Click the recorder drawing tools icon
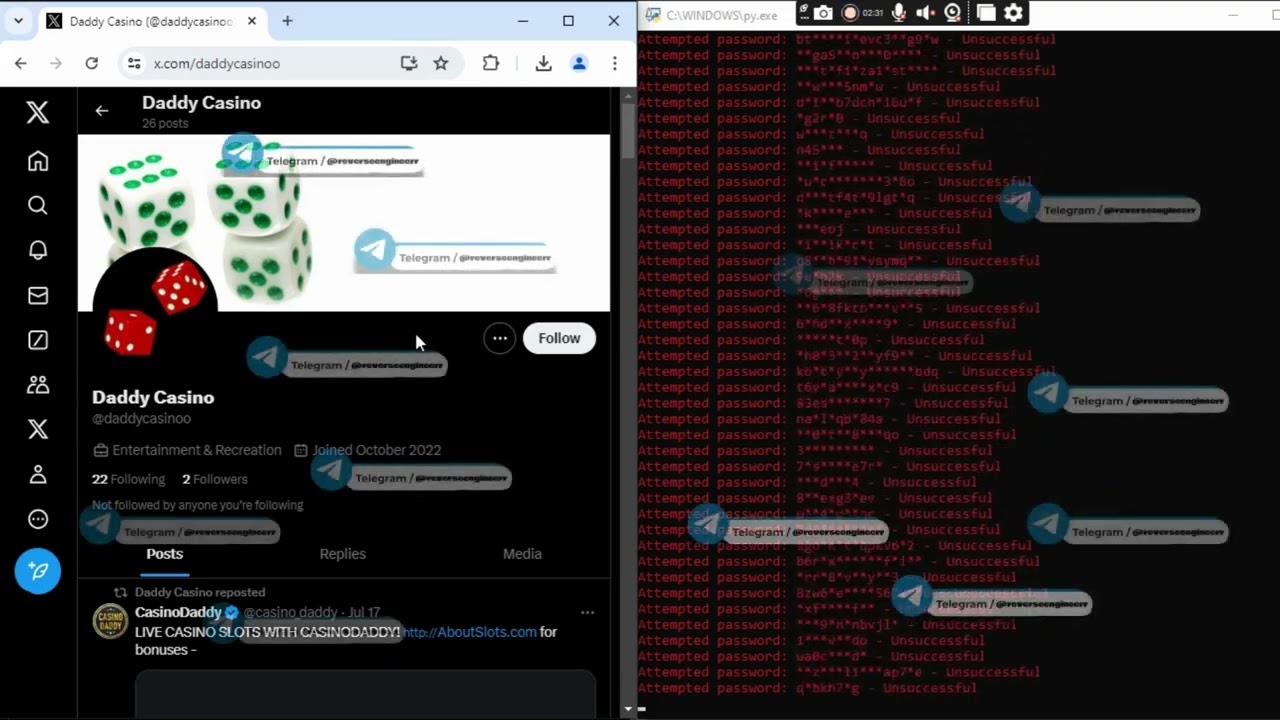 pos(804,13)
